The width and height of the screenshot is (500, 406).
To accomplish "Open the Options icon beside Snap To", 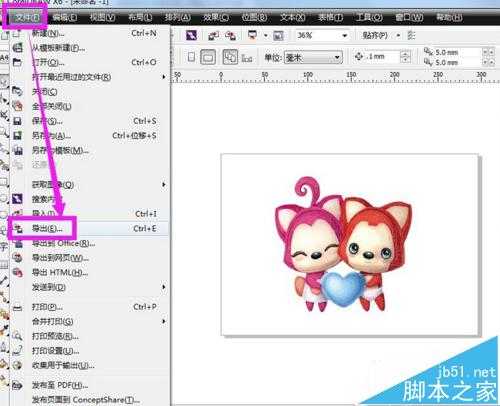I will pyautogui.click(x=412, y=35).
